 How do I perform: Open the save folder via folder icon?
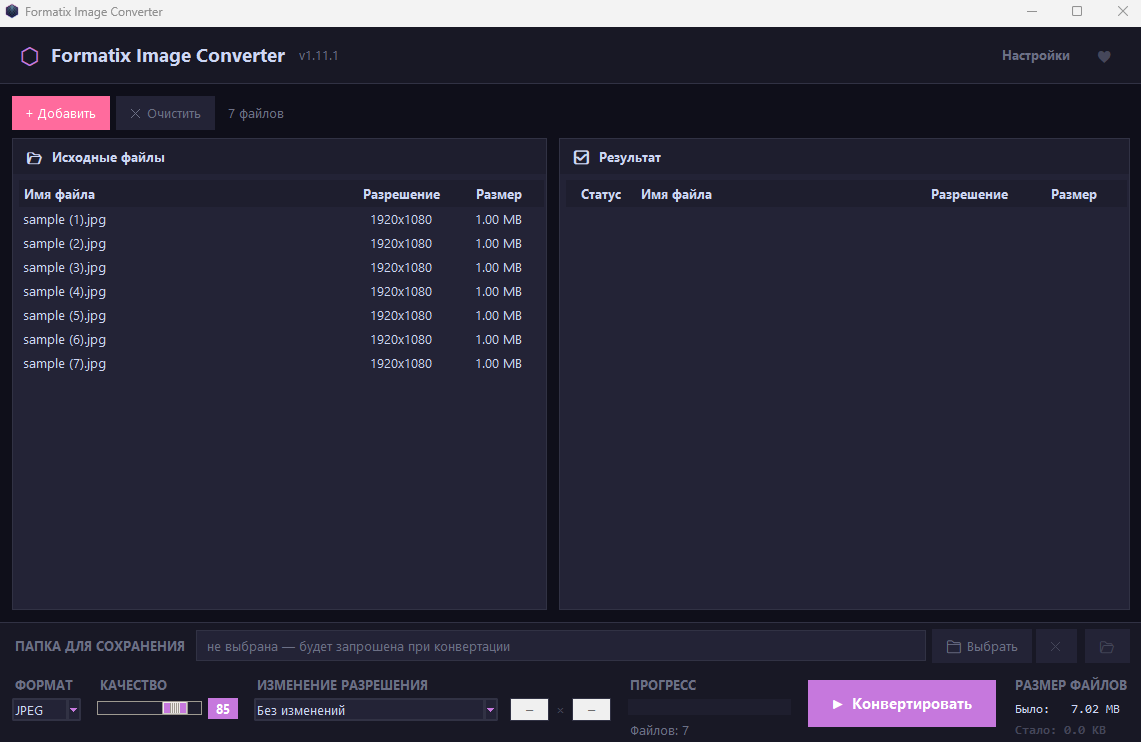click(1106, 646)
